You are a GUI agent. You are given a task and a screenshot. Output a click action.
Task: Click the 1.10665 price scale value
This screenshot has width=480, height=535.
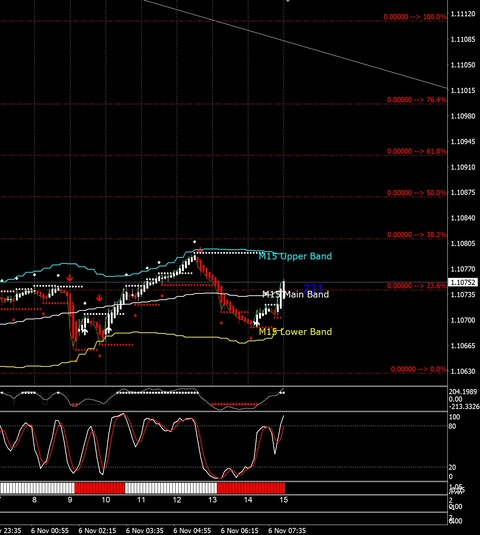coord(463,346)
